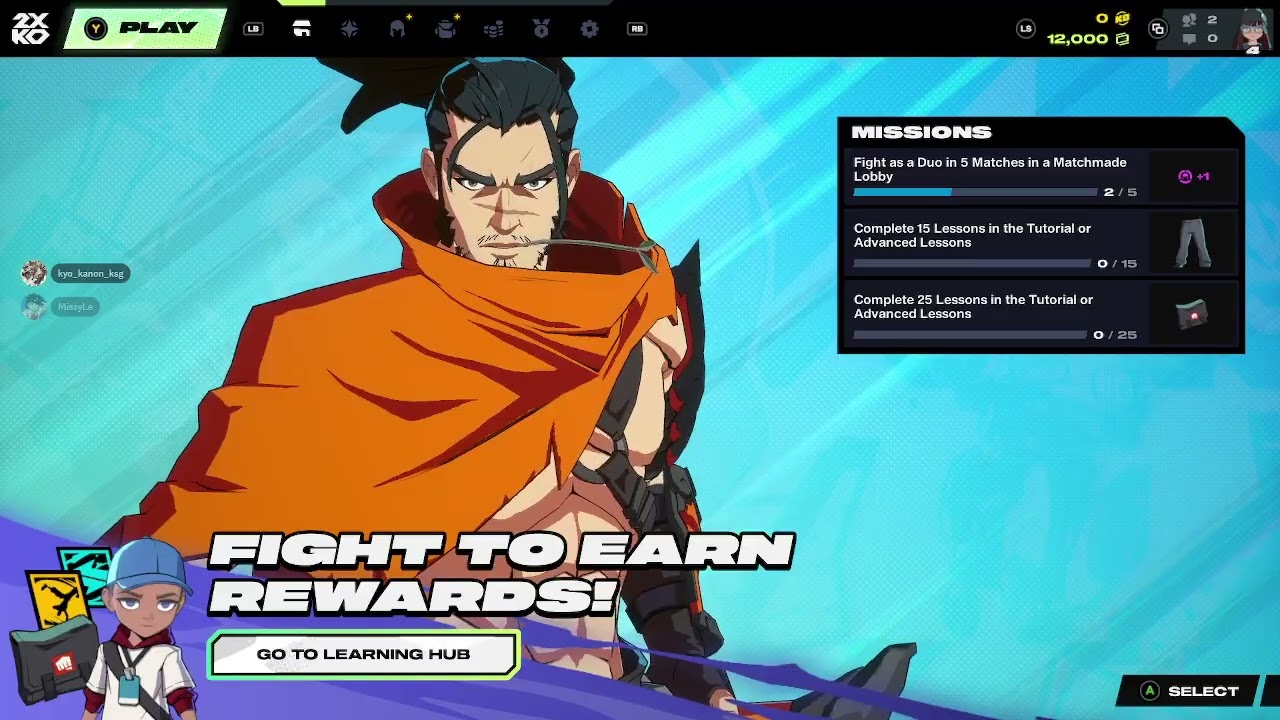
Task: Click the Duo mission +1 reward icon
Action: coord(1193,177)
